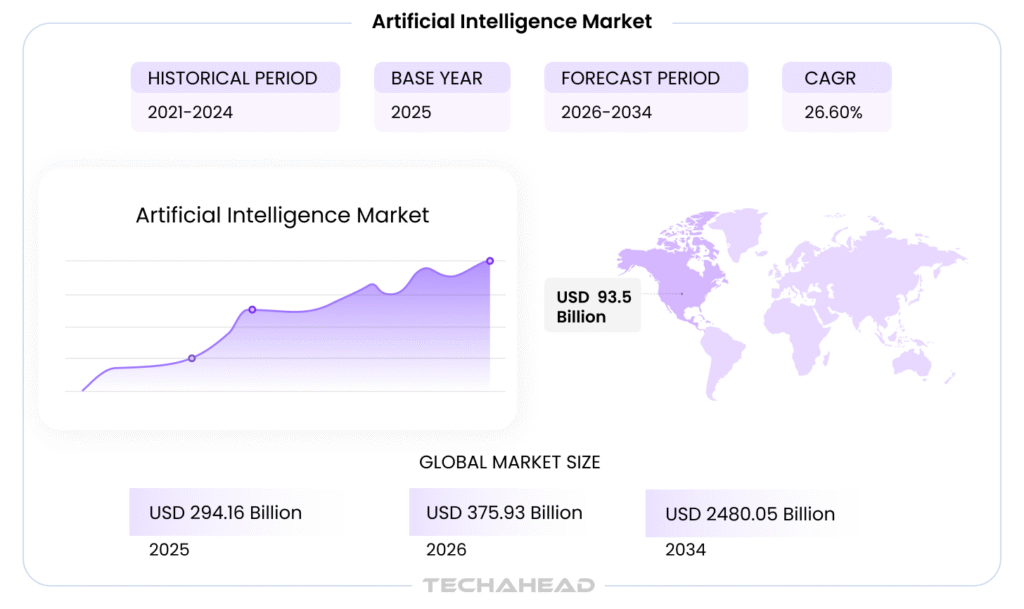Select the USD 375.93 Billion market size box

(504, 513)
